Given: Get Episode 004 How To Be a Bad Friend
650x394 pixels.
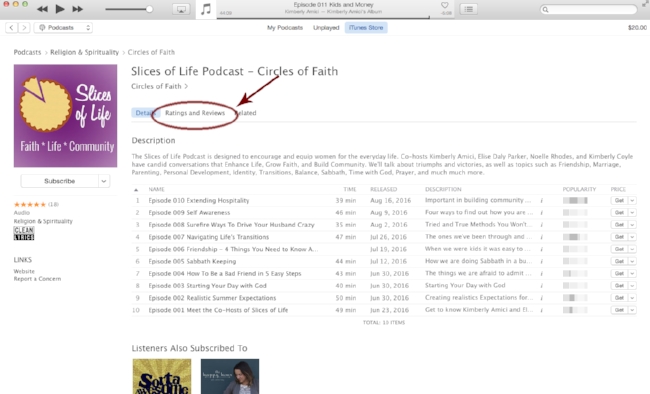Looking at the screenshot, I should tap(619, 274).
